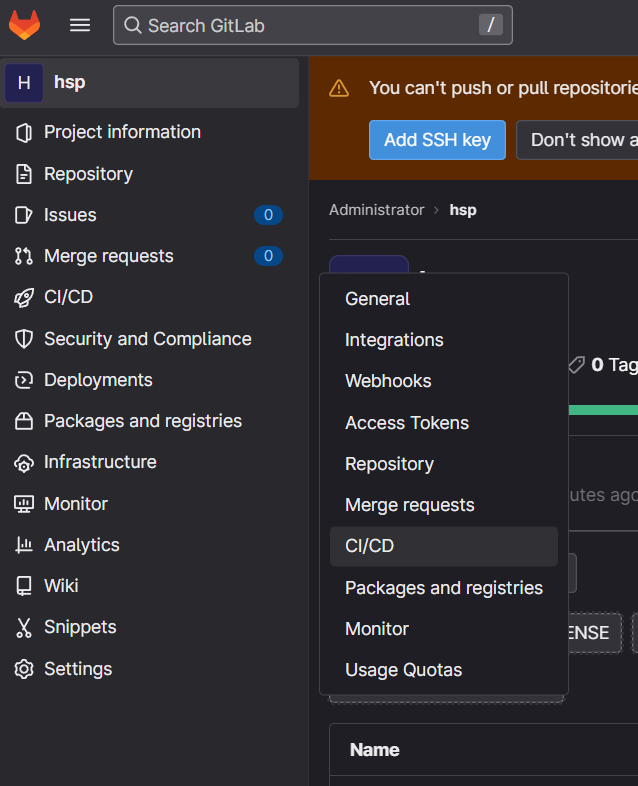Select Packages and registries in Settings flyout

click(x=444, y=588)
